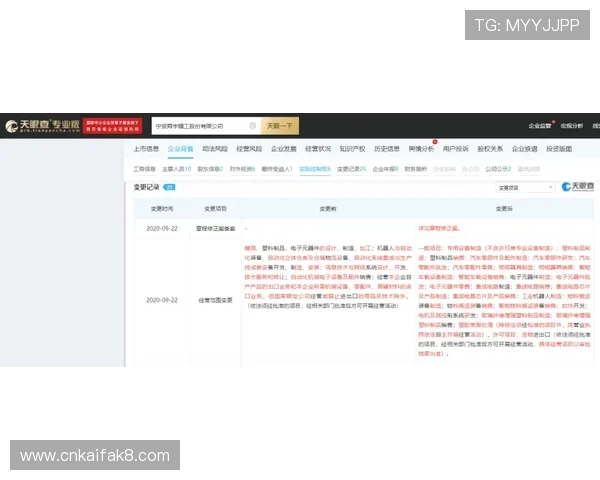Click the 变更后 column header
The width and height of the screenshot is (600, 480).
[x=504, y=209]
